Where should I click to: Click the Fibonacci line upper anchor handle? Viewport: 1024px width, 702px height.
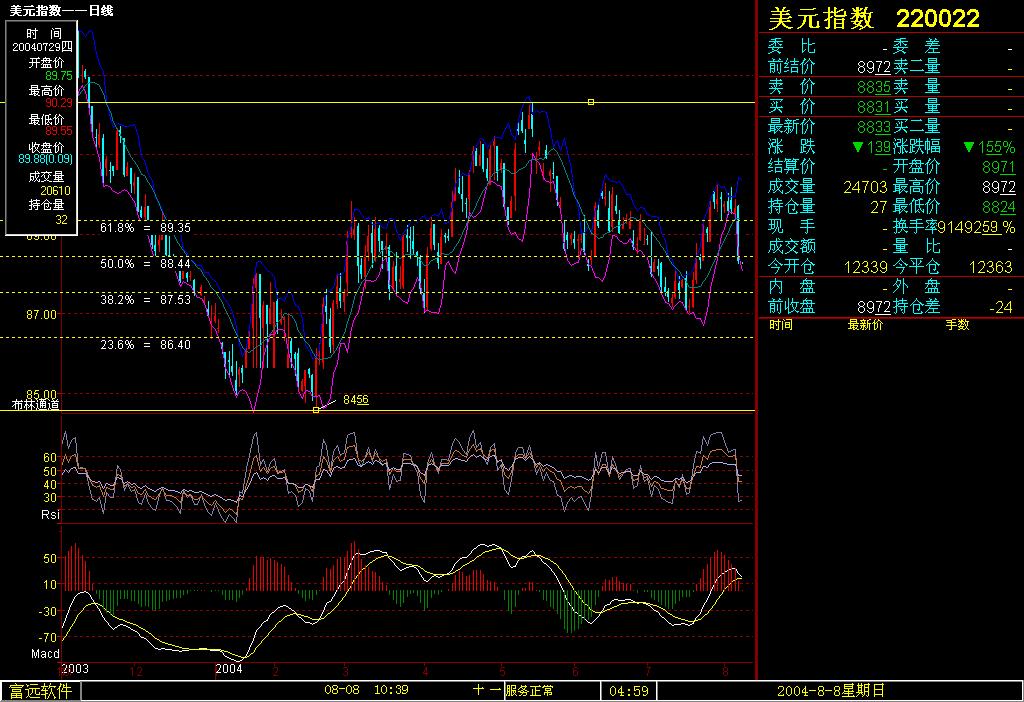pos(591,102)
